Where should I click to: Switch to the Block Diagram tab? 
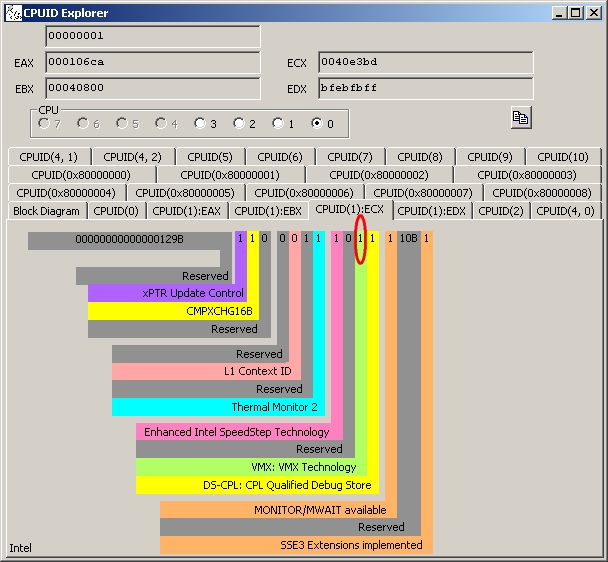coord(47,211)
